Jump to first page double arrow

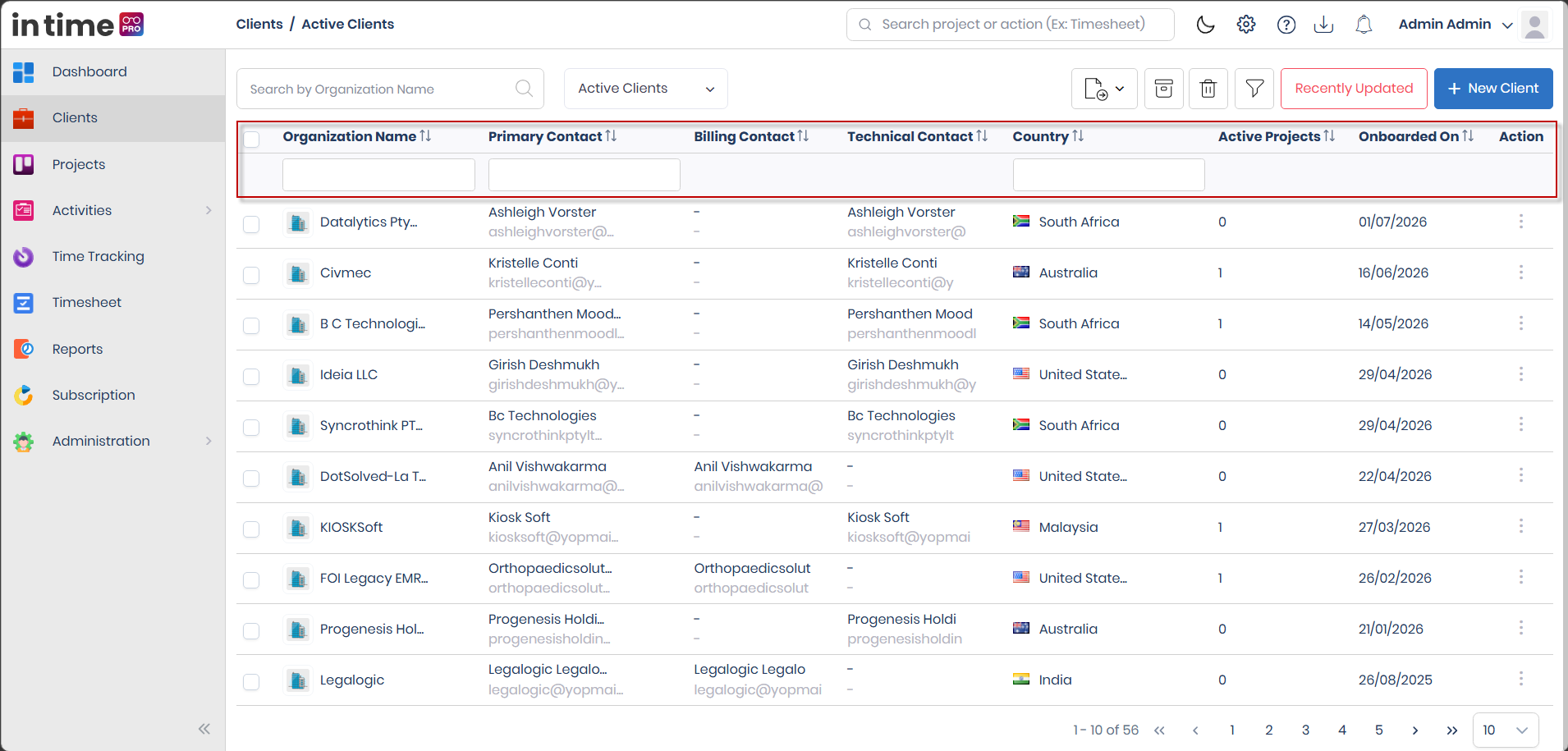(1159, 730)
